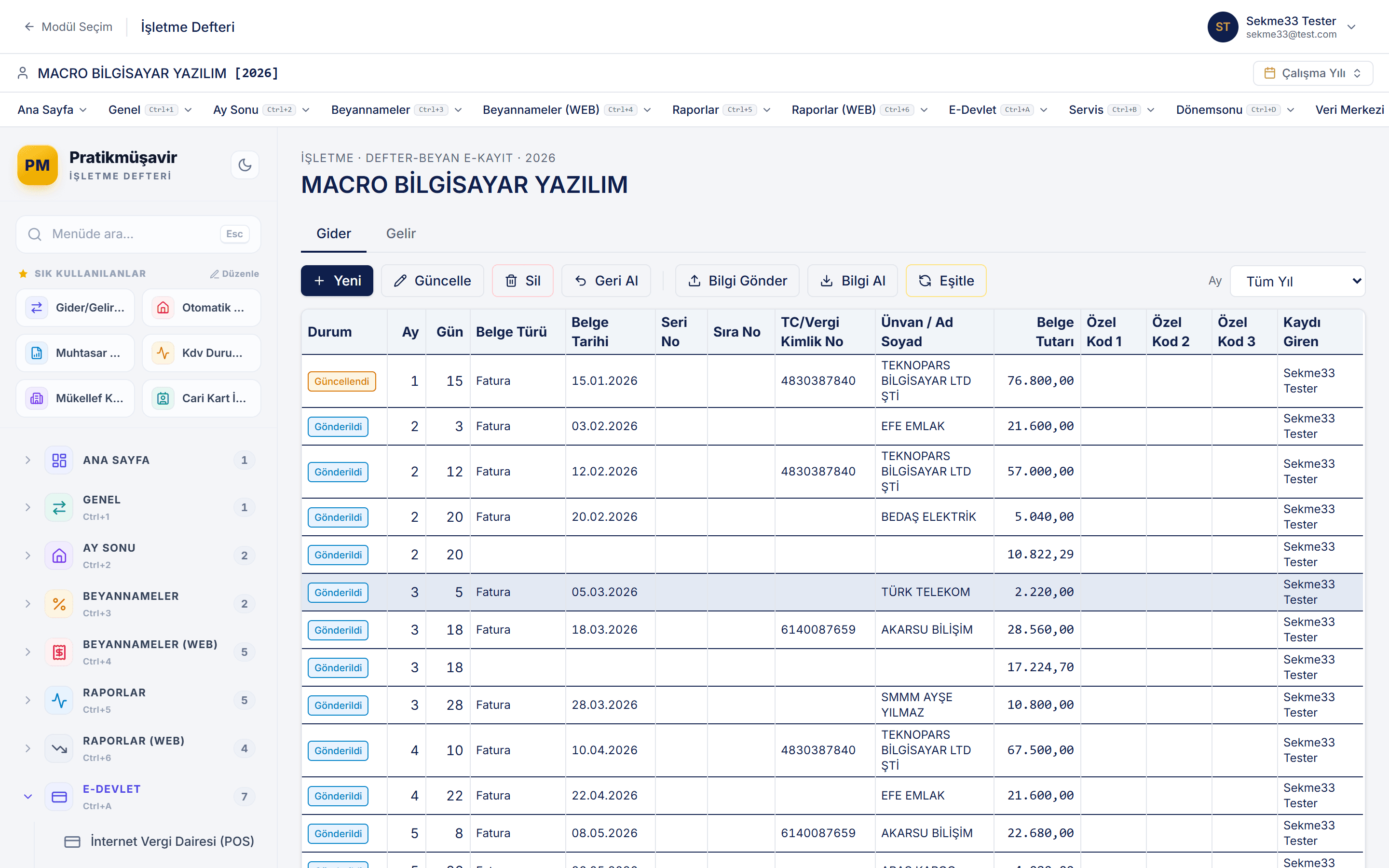The image size is (1389, 868).
Task: Open the Ay Sonu top menu
Action: pos(262,109)
